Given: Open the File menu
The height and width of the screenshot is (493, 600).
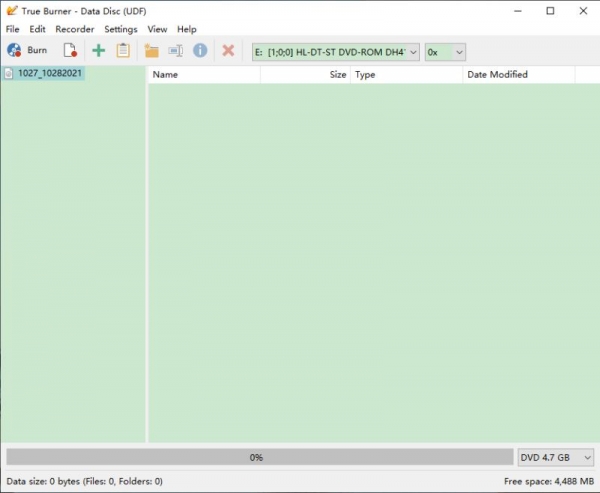Looking at the screenshot, I should tap(13, 29).
